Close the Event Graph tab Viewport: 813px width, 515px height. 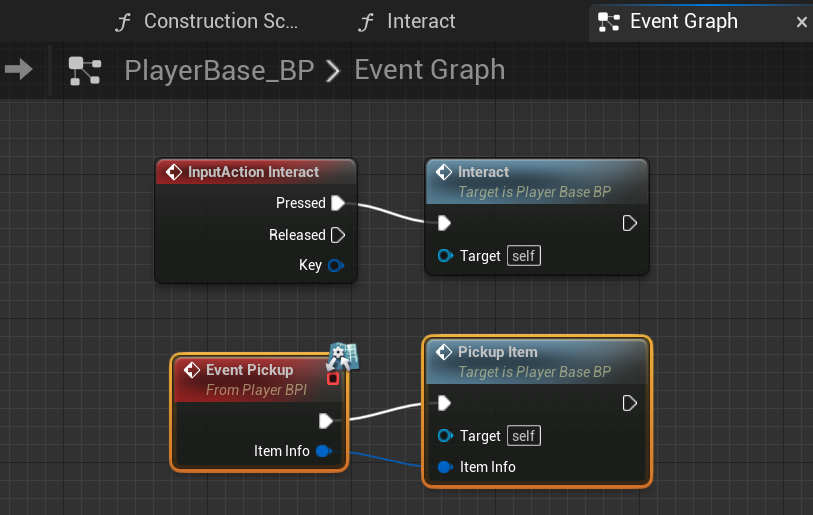click(801, 22)
